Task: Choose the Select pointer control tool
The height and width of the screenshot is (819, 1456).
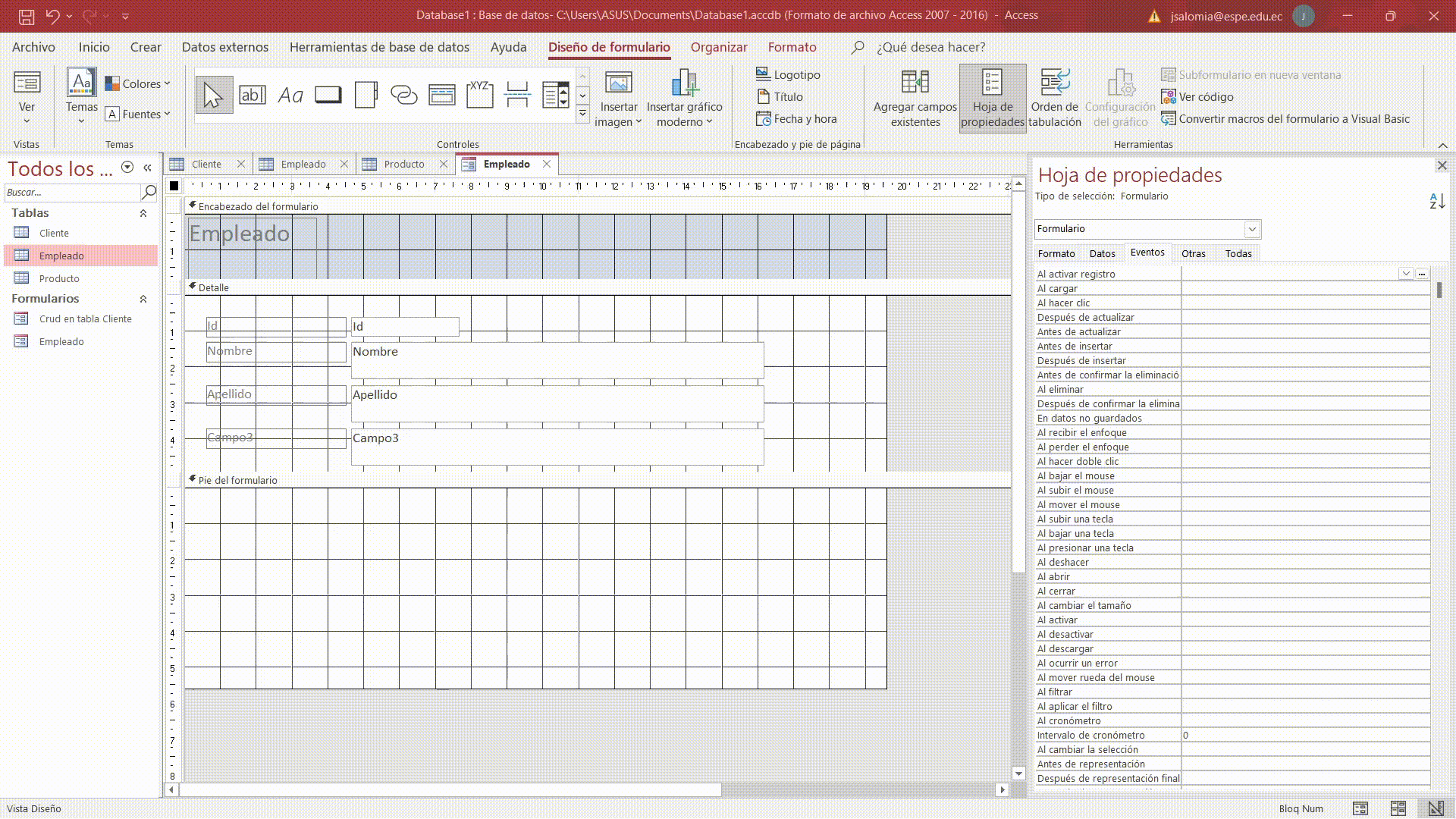Action: click(x=214, y=95)
